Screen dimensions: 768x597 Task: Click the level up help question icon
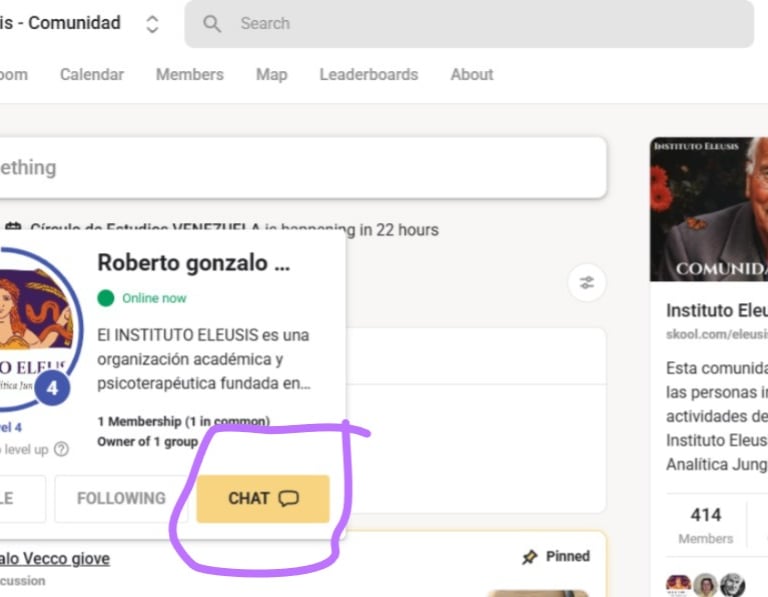(61, 449)
